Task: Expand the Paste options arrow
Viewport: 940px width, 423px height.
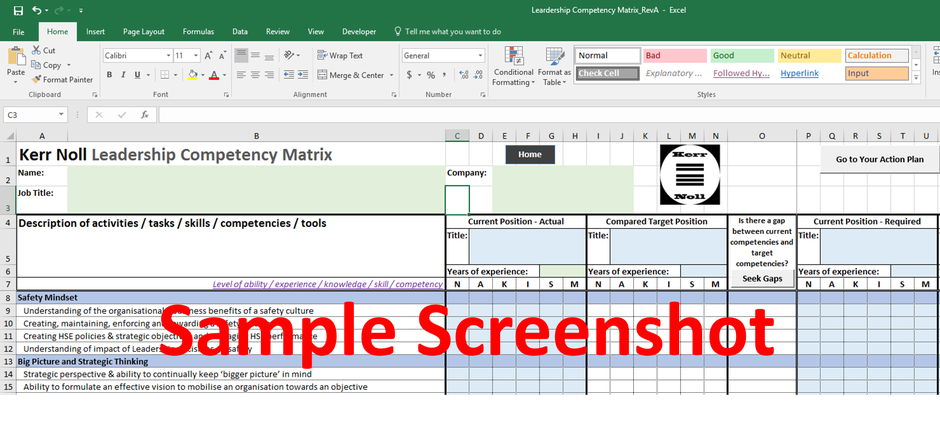Action: 16,81
